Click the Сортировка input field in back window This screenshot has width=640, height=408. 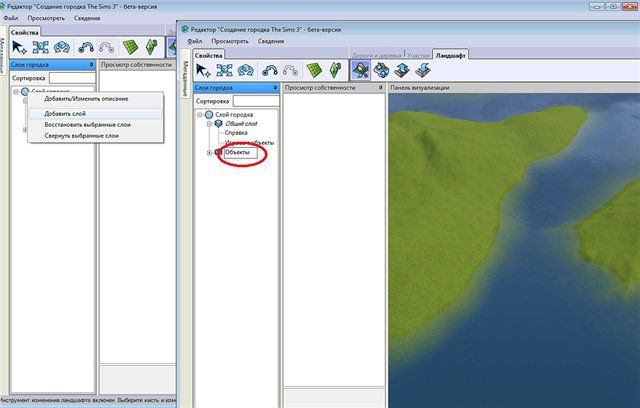point(72,78)
